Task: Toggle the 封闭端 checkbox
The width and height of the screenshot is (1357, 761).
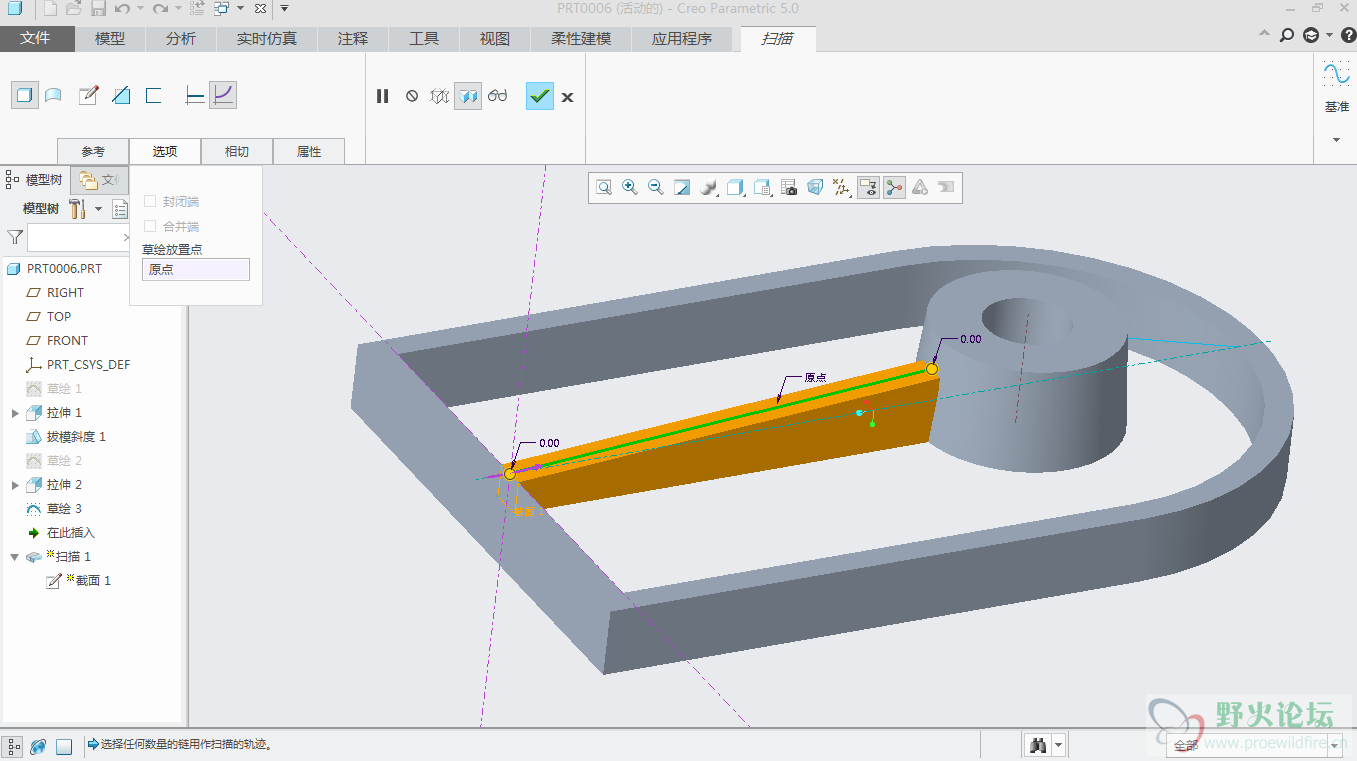Action: (x=150, y=202)
